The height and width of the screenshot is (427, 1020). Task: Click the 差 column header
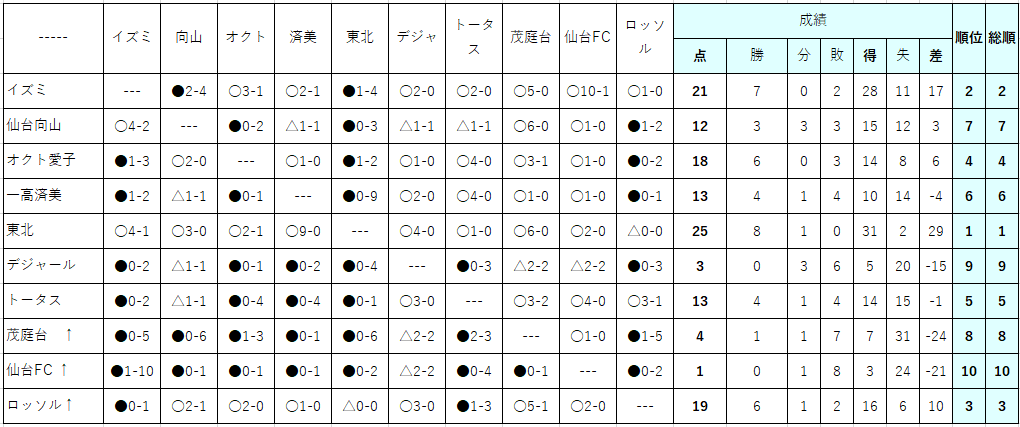click(936, 56)
